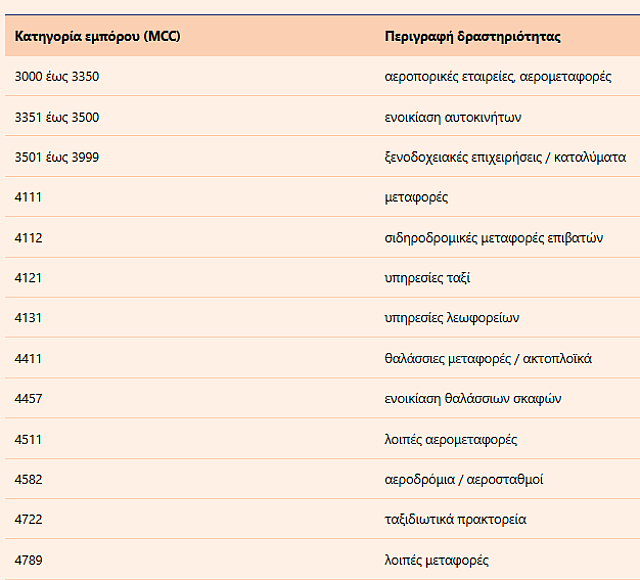Click 'αεροπορικές εταιρείες, αερομεταφορές' description
The width and height of the screenshot is (640, 580).
[498, 76]
